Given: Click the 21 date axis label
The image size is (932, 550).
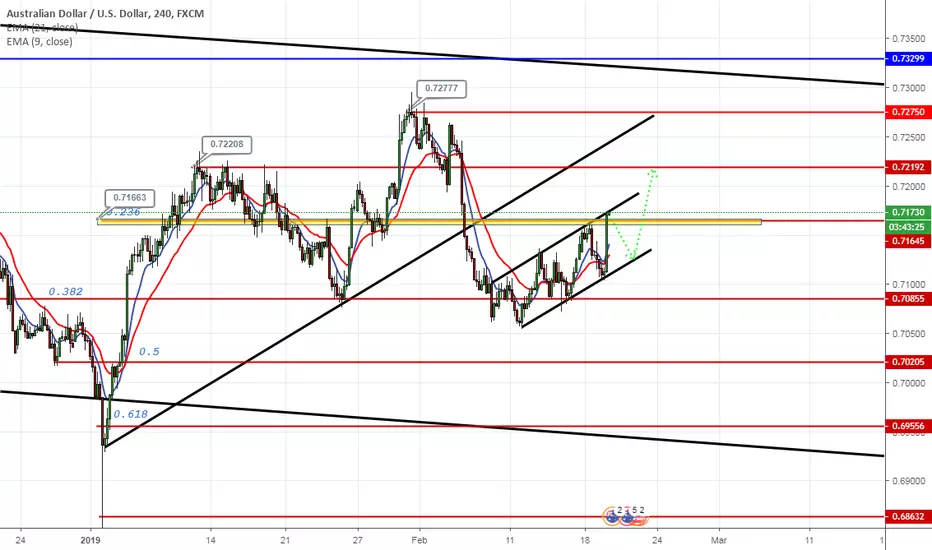Looking at the screenshot, I should 285,540.
